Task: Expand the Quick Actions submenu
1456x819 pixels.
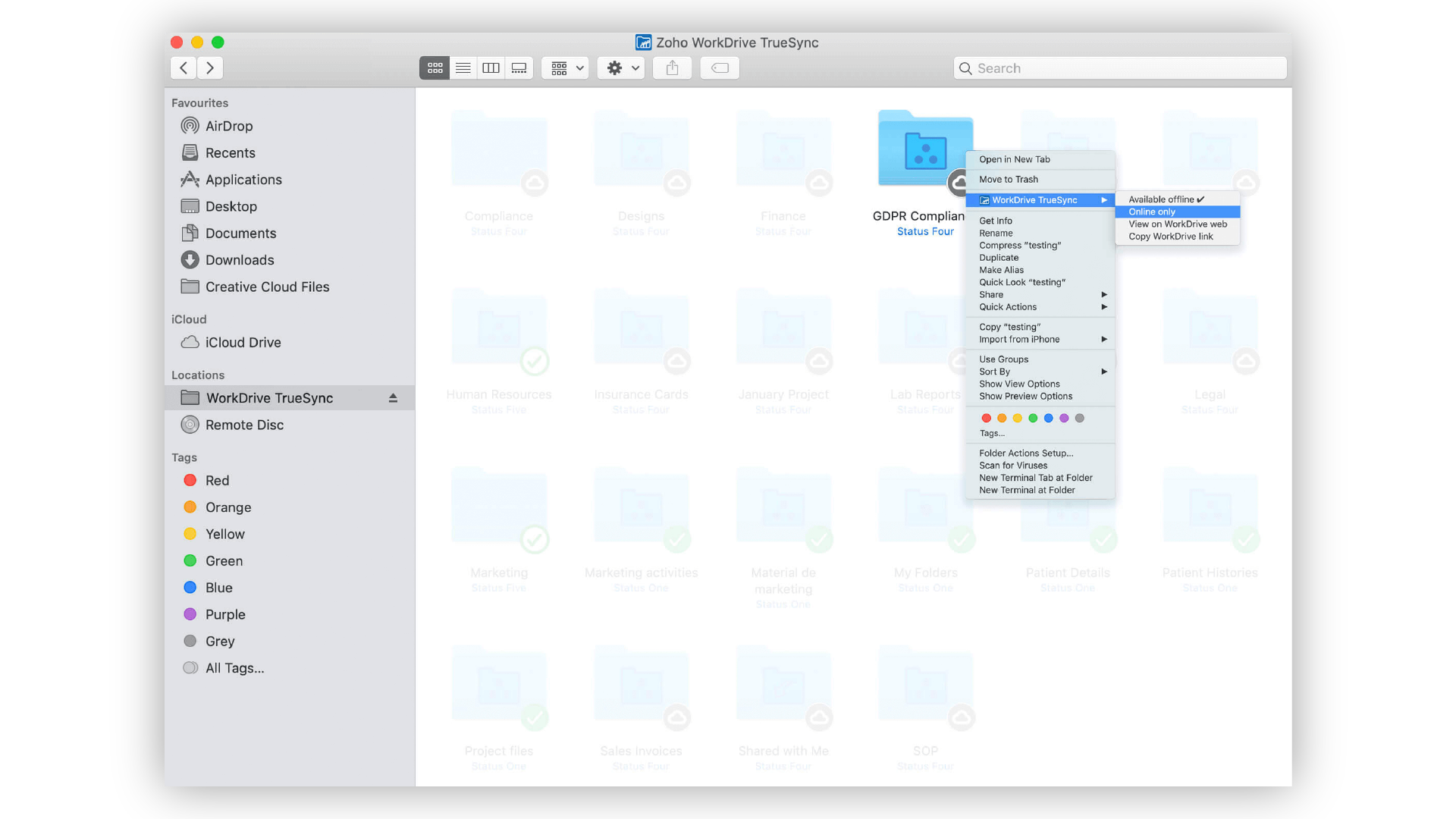Action: pos(1008,307)
